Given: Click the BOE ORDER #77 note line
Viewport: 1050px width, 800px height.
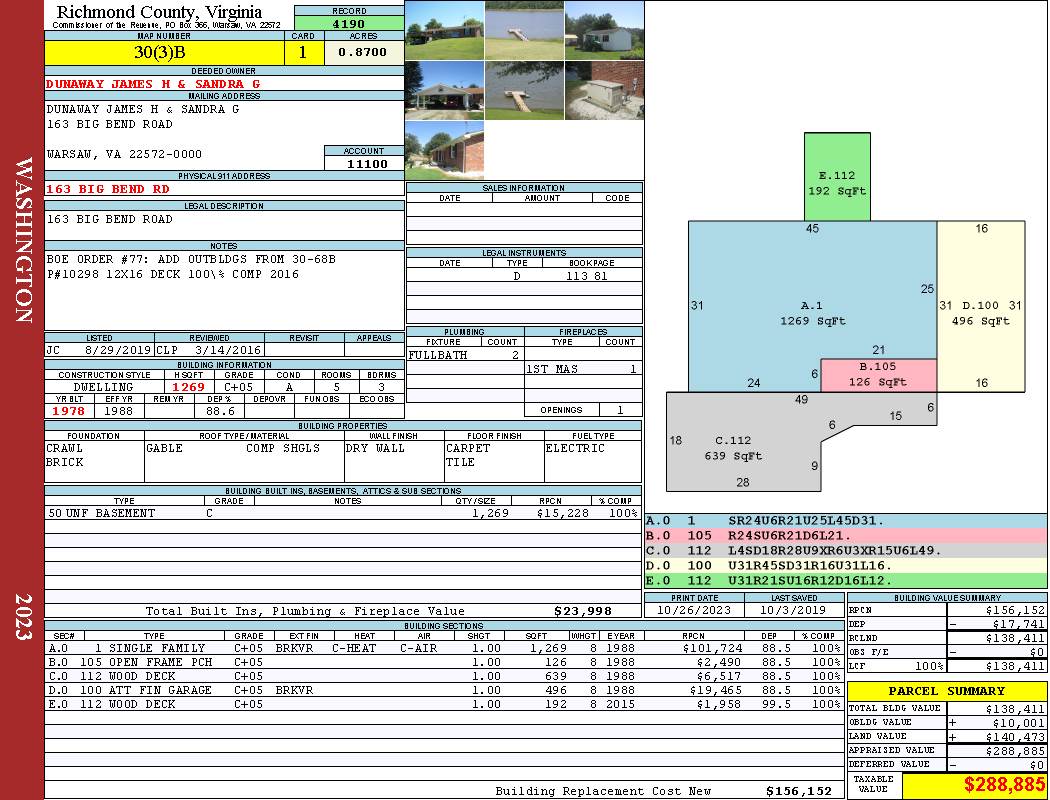Looking at the screenshot, I should (191, 259).
